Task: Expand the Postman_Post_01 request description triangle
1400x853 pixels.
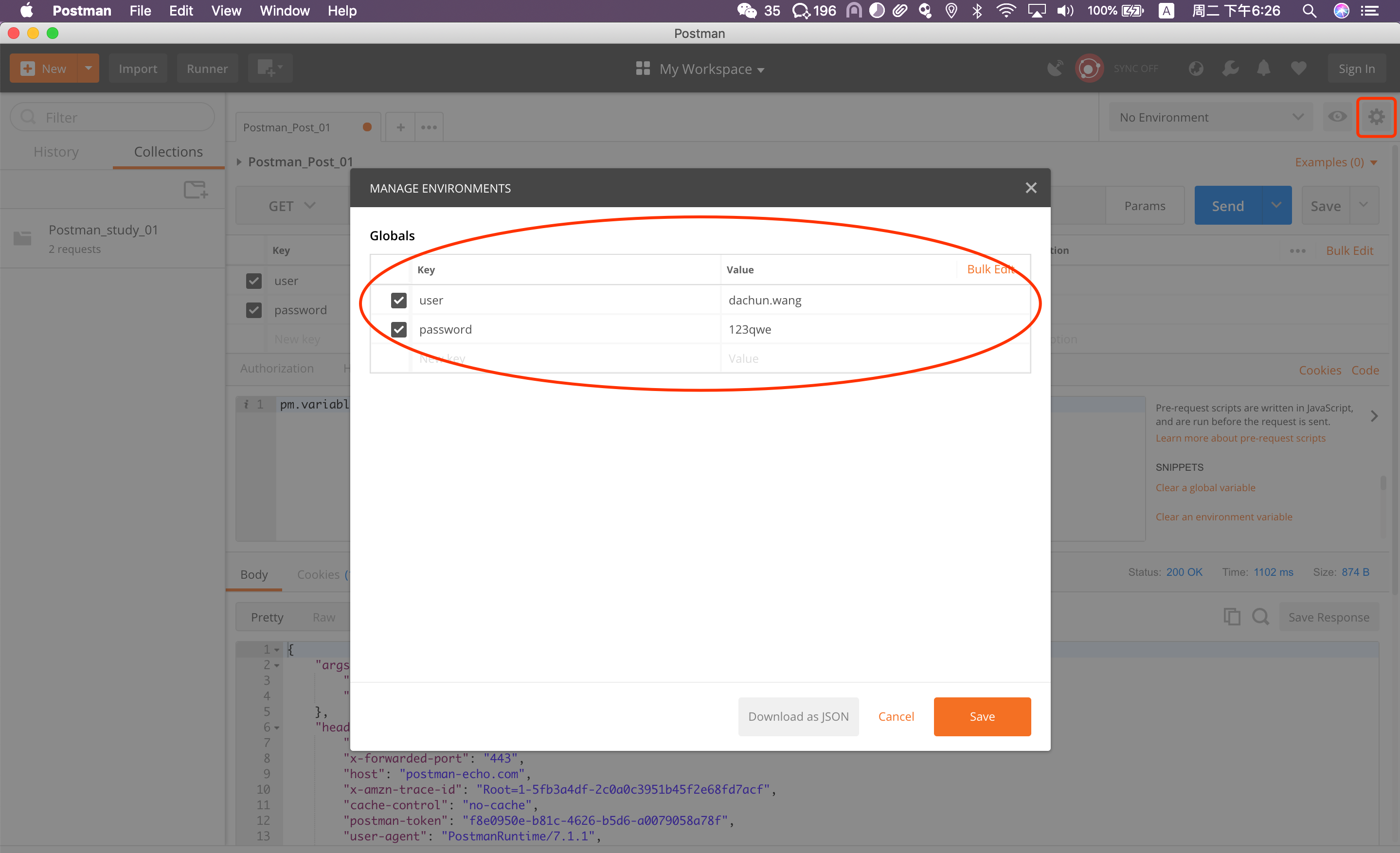Action: click(239, 162)
